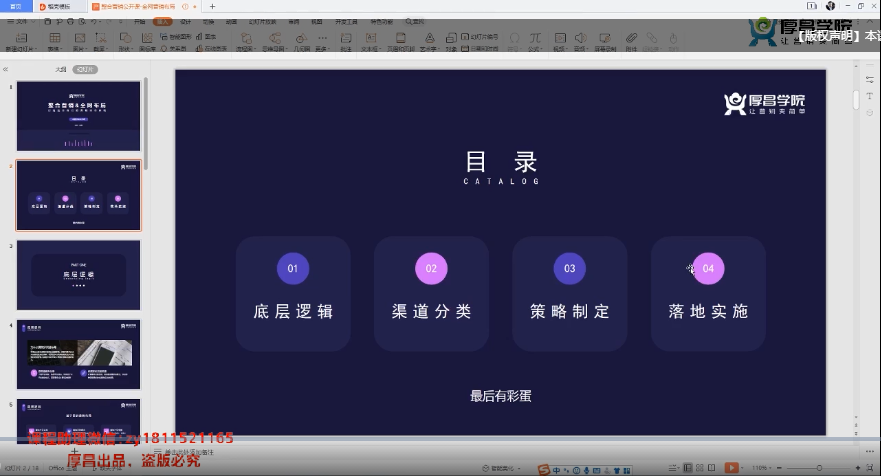Screen dimensions: 881x476
Task: Click the Screen Recording icon
Action: [605, 39]
